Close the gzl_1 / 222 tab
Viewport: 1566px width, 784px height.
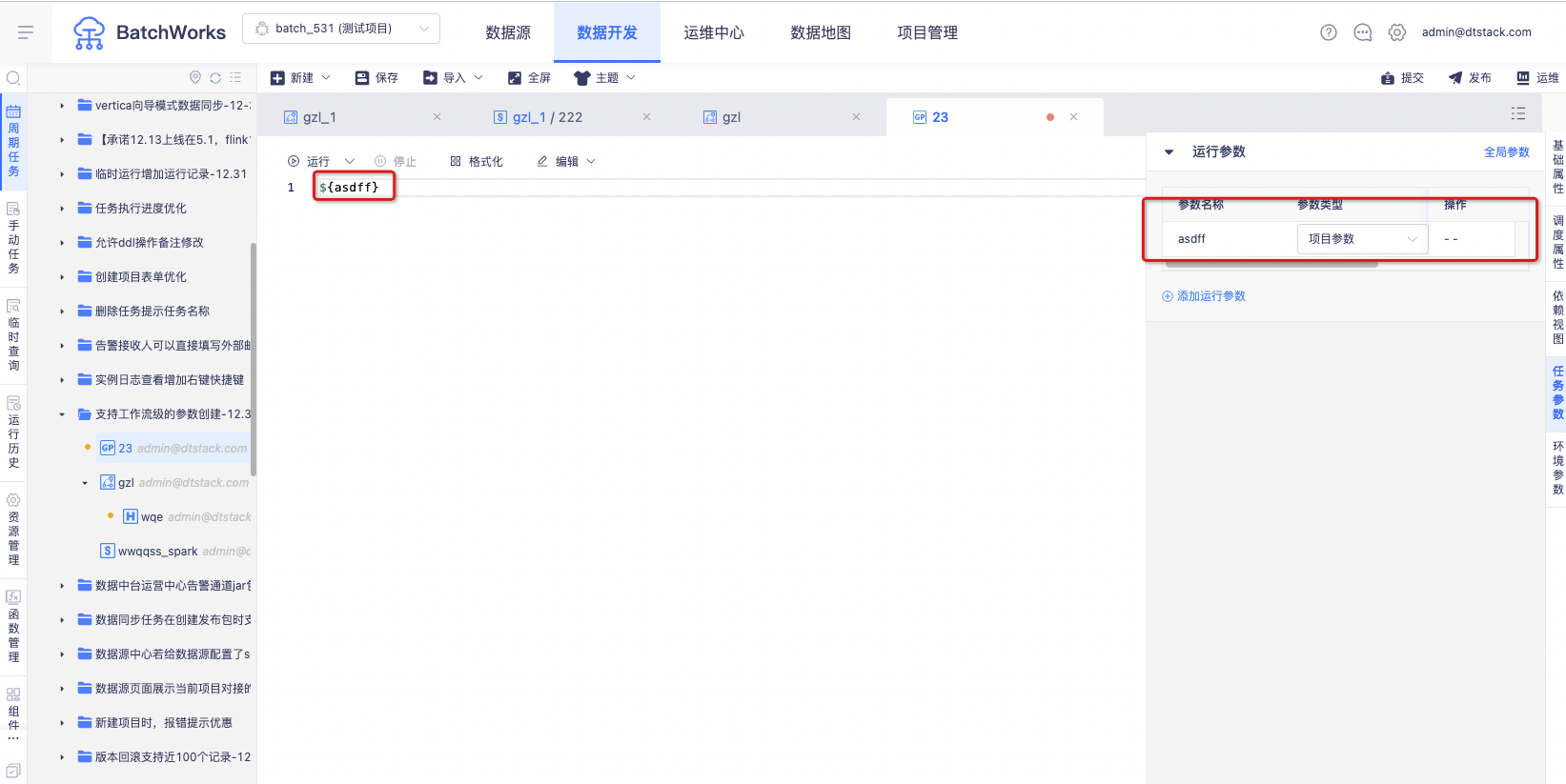pos(646,117)
